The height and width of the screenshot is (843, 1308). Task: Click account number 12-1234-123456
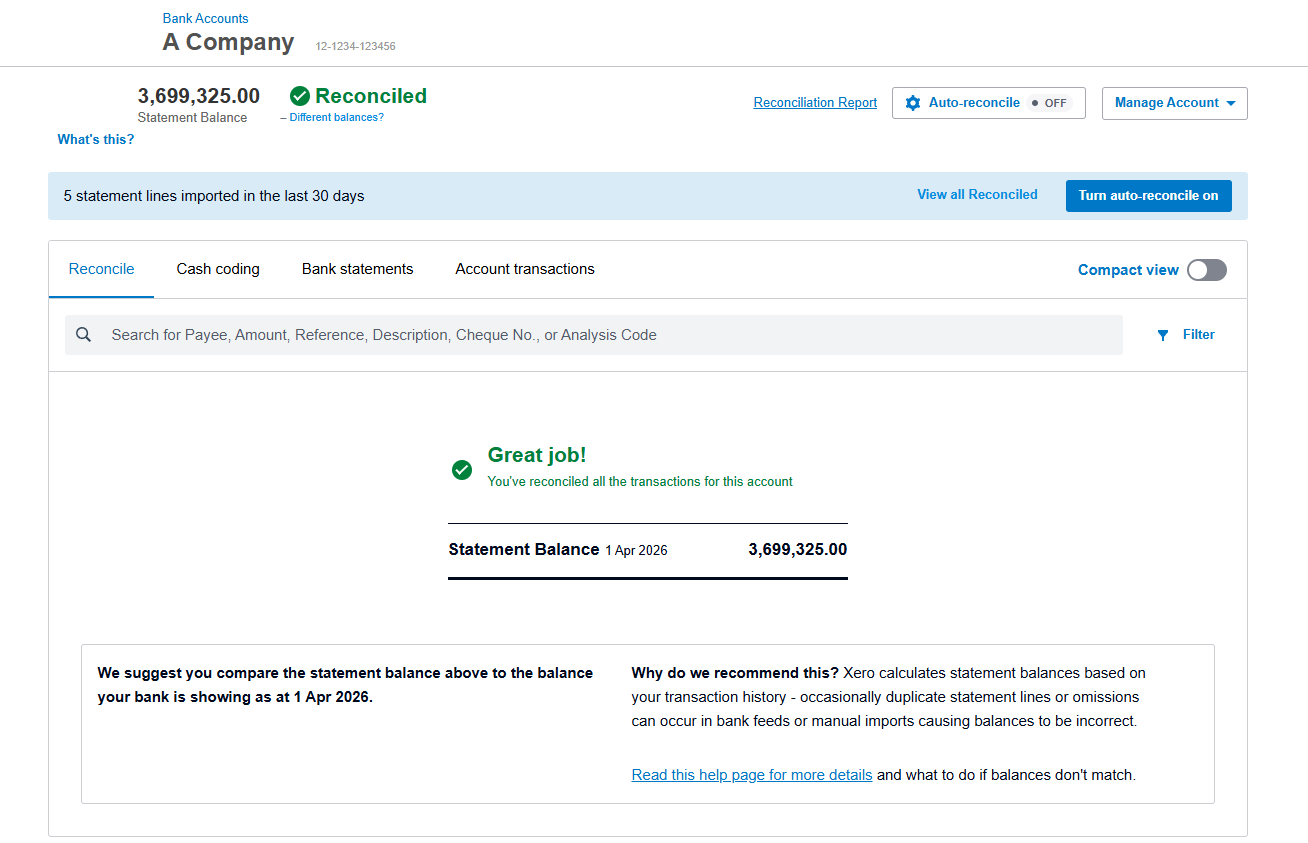pos(356,46)
